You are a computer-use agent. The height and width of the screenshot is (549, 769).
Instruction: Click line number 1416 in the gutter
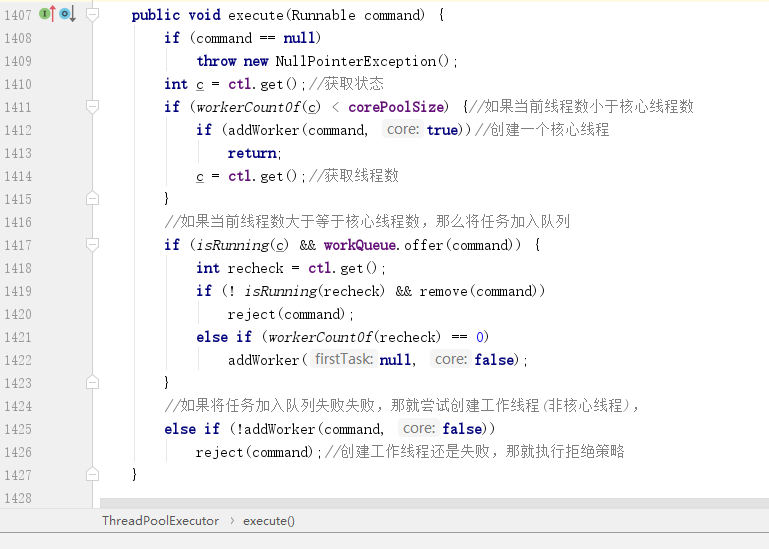18,222
